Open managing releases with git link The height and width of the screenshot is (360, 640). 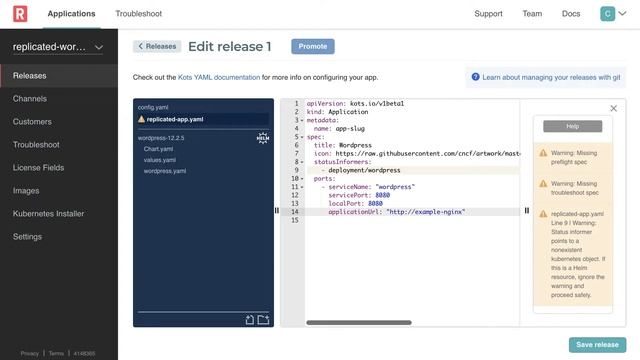[x=551, y=77]
